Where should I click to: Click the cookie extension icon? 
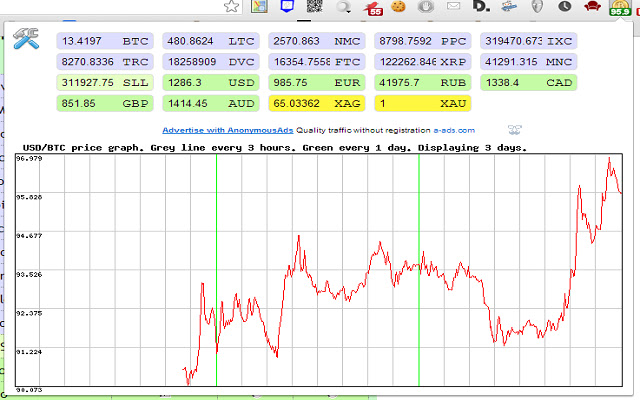398,6
